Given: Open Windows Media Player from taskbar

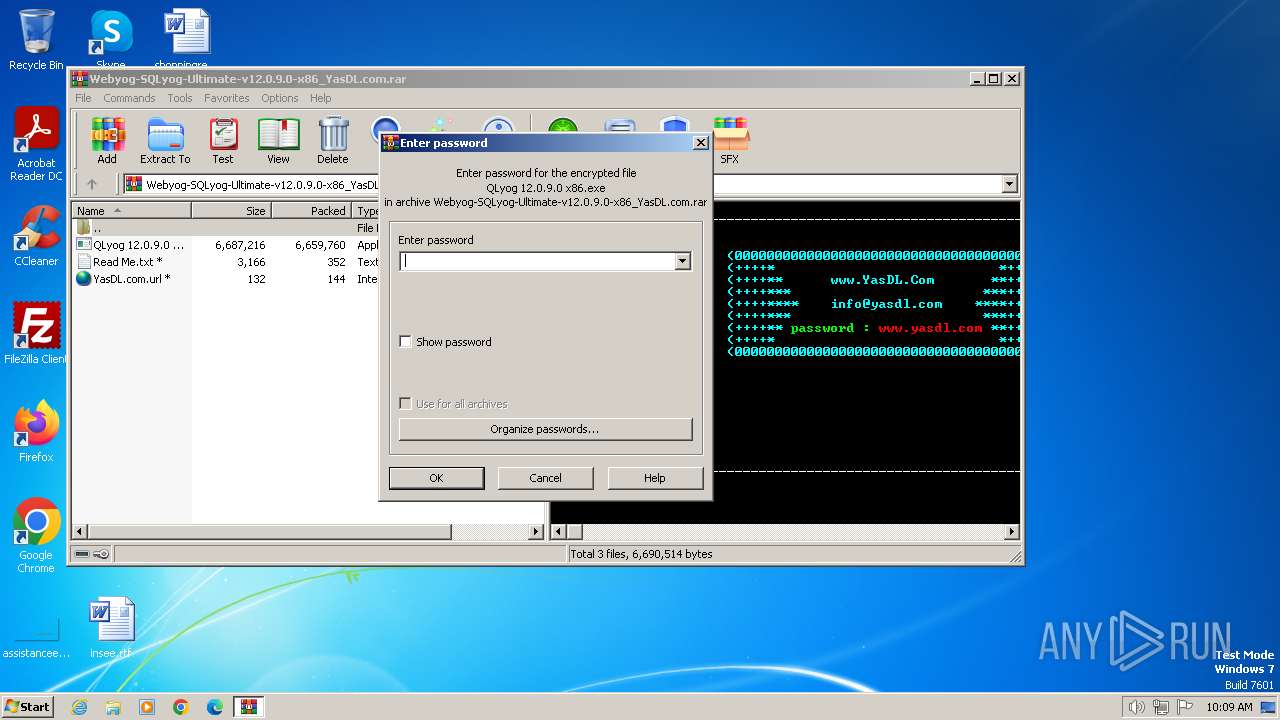Looking at the screenshot, I should (x=147, y=707).
